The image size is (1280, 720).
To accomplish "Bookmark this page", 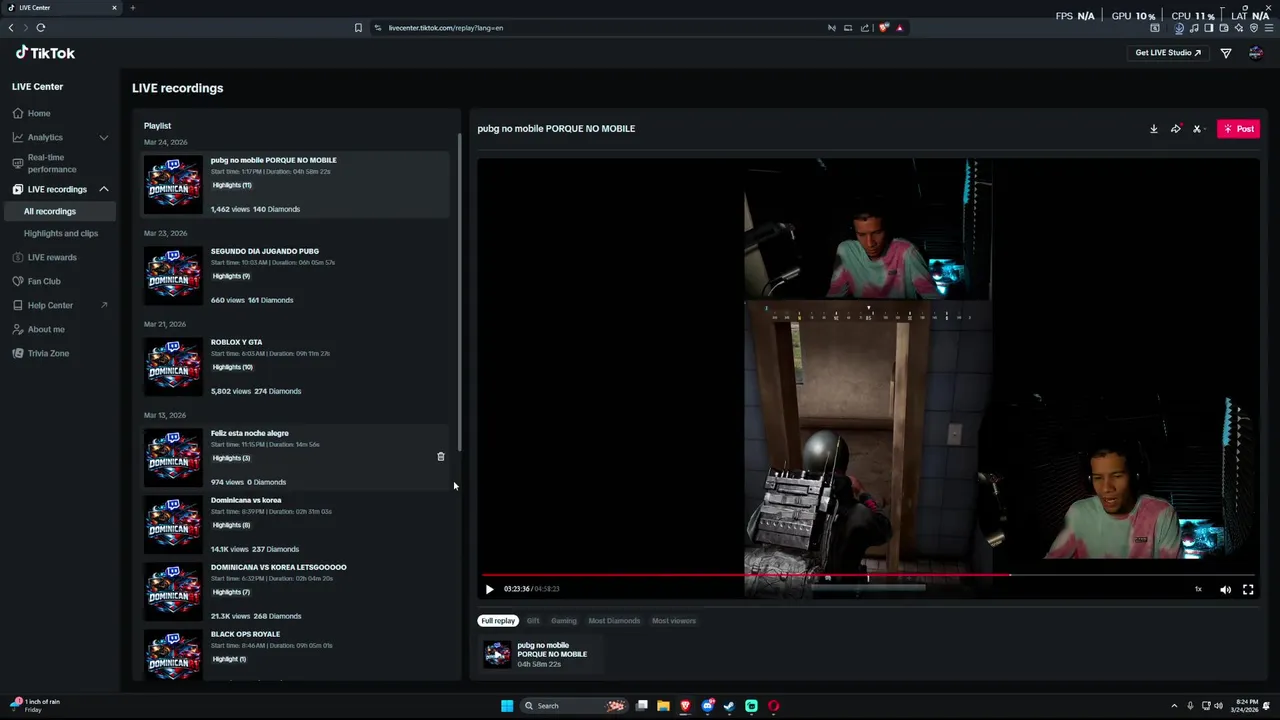I will (x=358, y=28).
